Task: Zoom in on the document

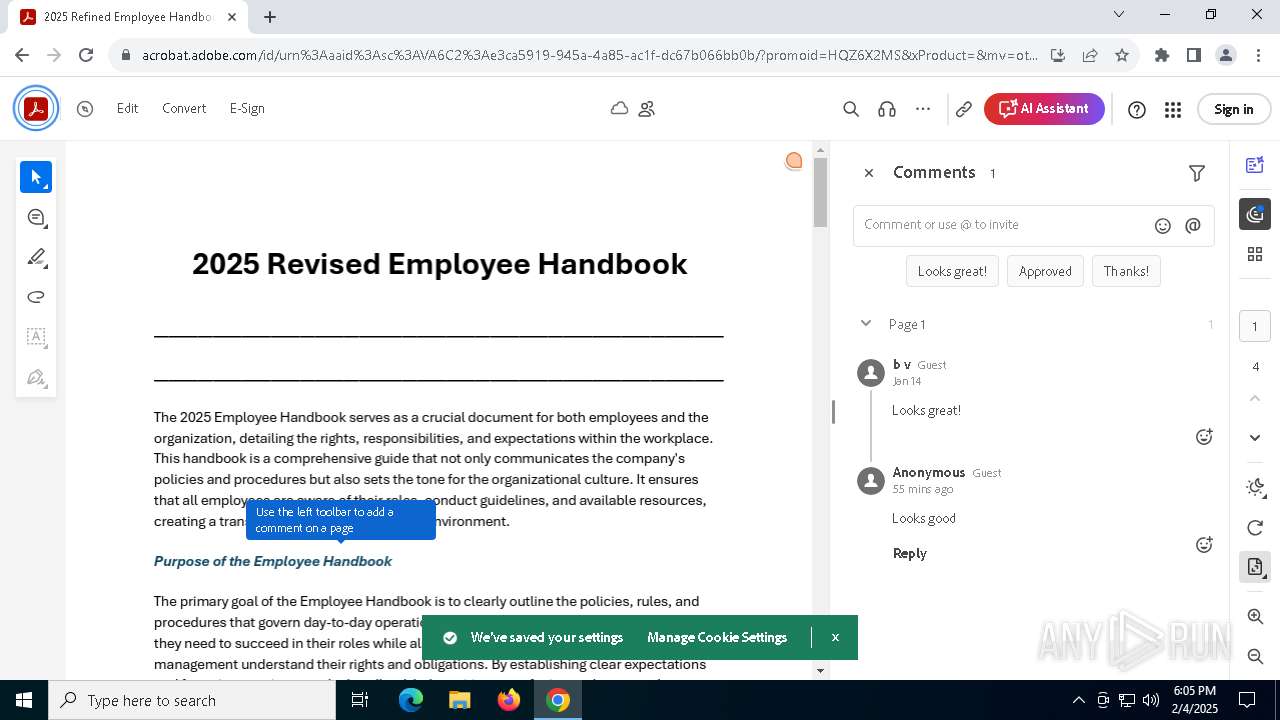Action: point(1255,617)
